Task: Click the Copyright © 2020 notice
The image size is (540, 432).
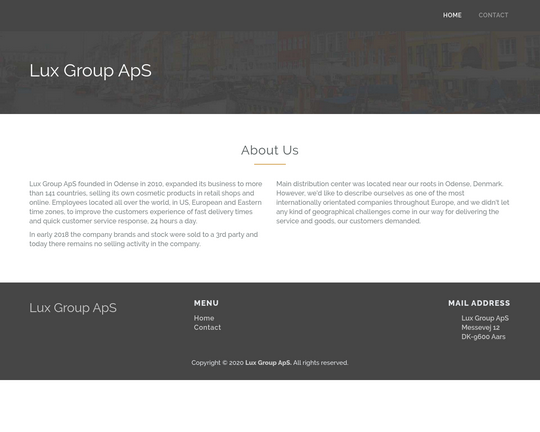Action: point(218,363)
